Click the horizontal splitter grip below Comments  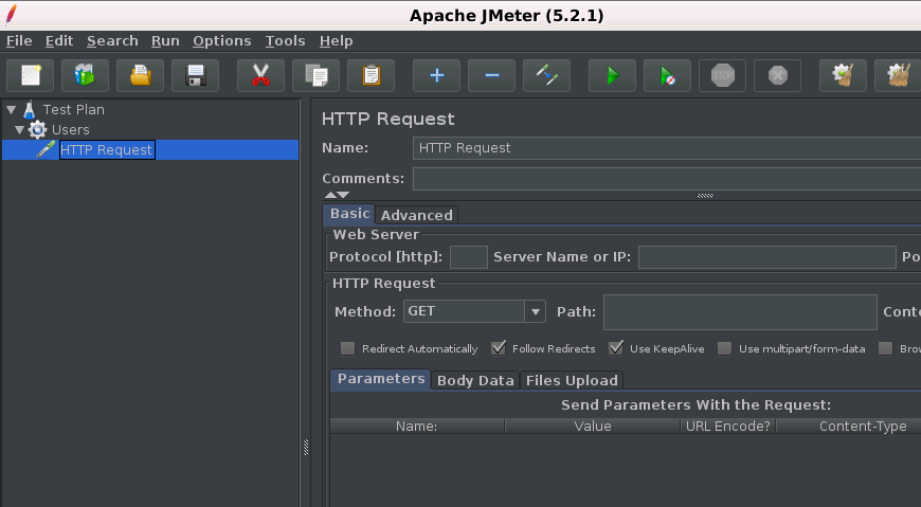(705, 196)
